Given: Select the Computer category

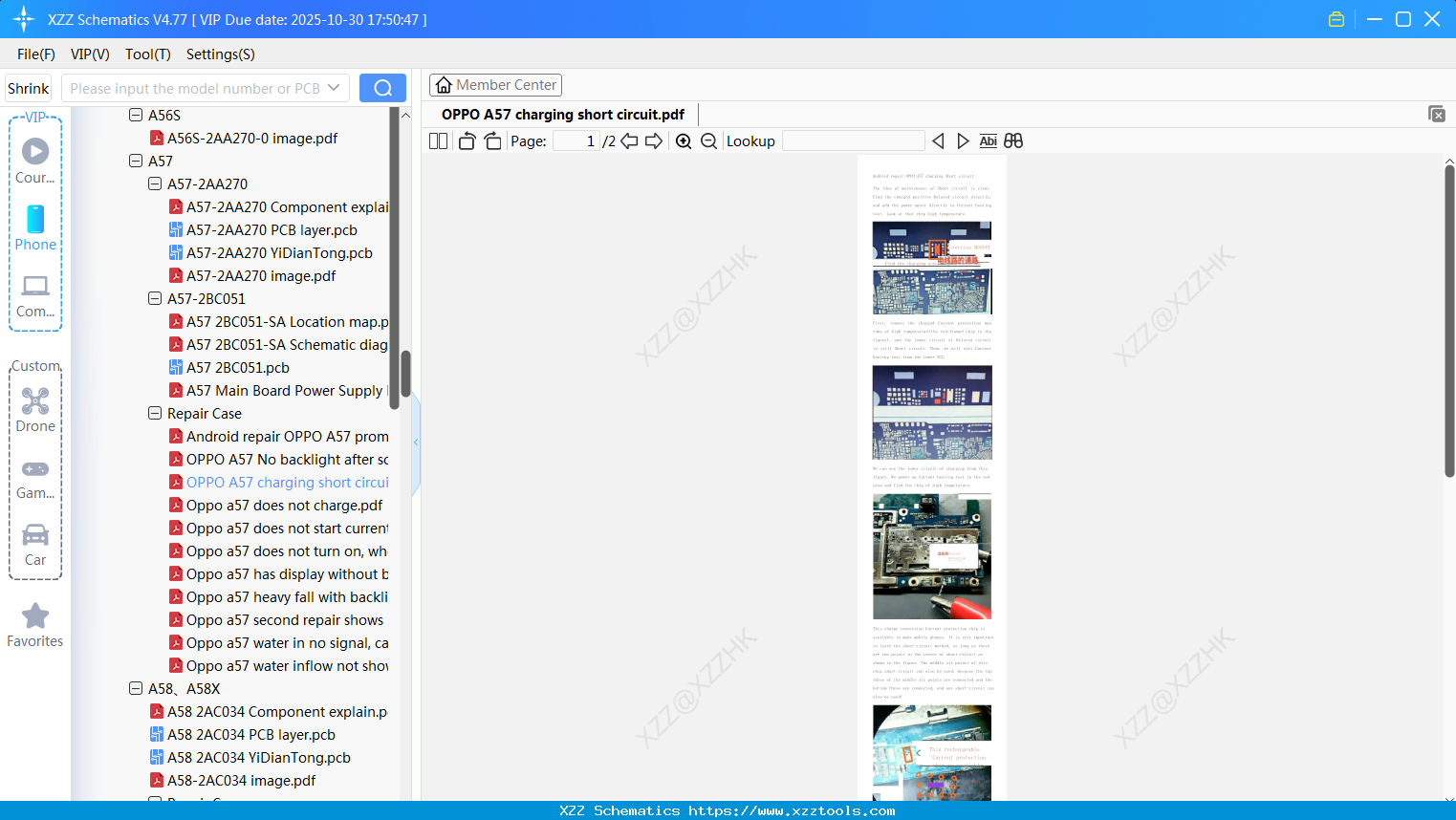Looking at the screenshot, I should [x=35, y=296].
